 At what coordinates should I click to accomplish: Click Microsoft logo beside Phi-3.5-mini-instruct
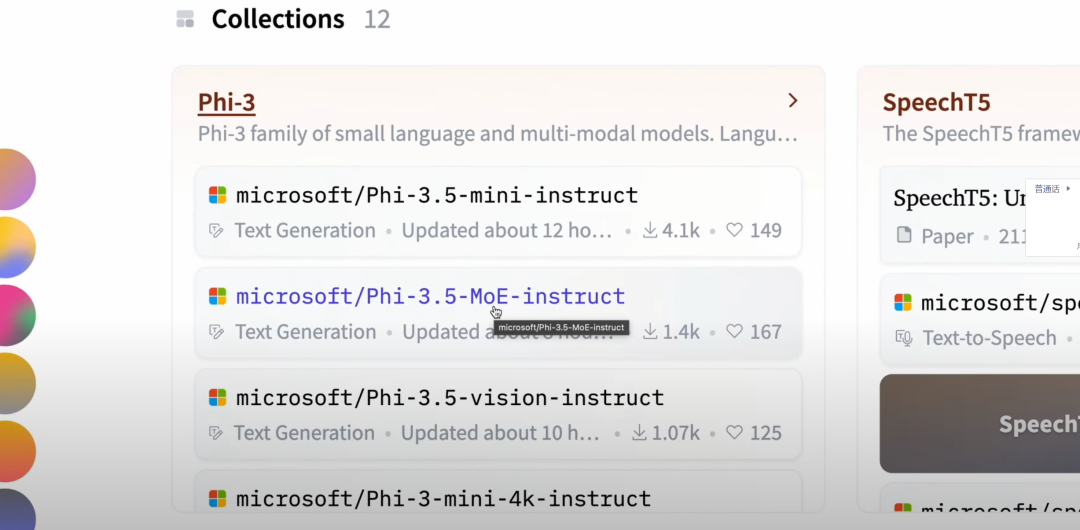coord(218,195)
